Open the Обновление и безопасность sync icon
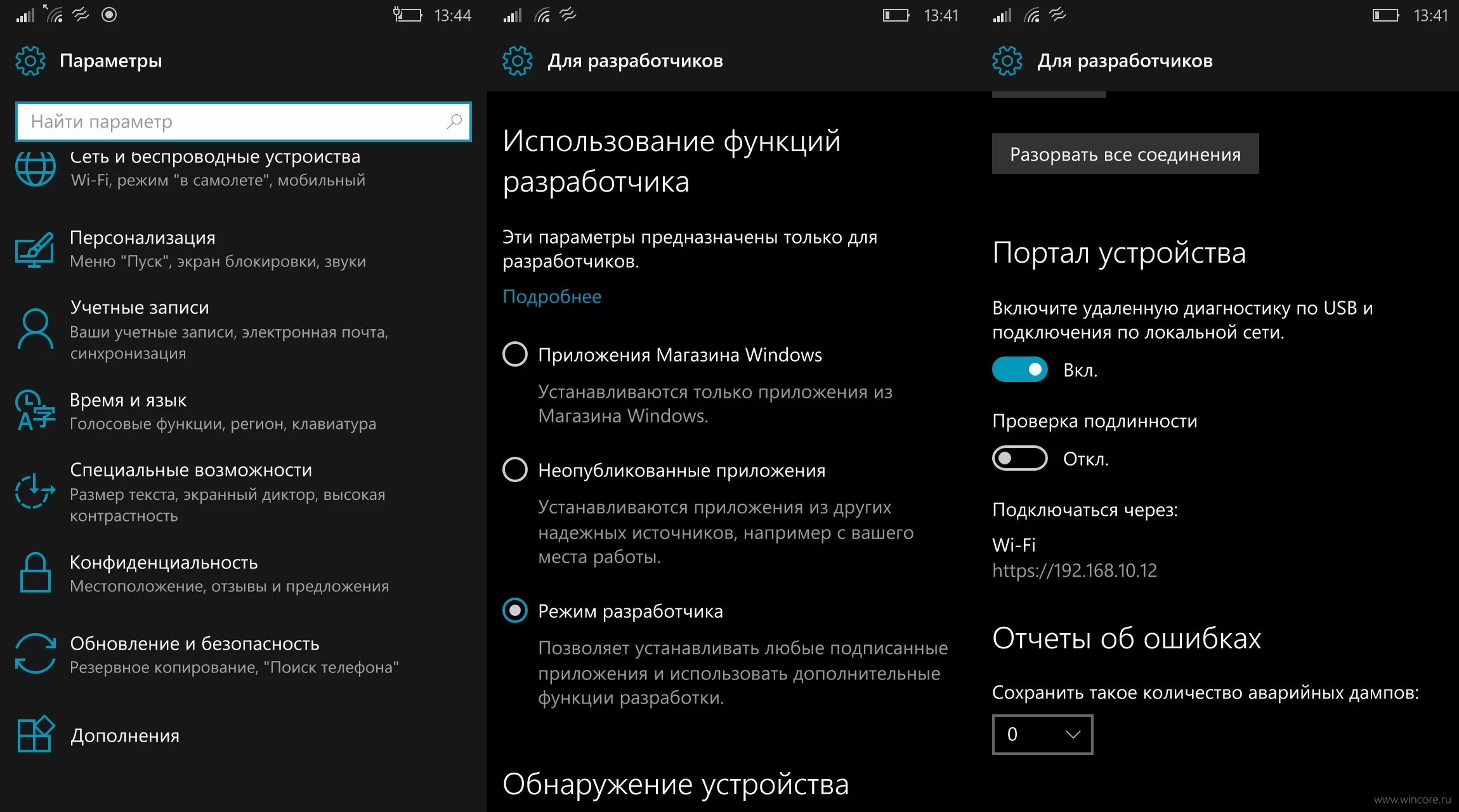The image size is (1459, 812). pyautogui.click(x=35, y=654)
